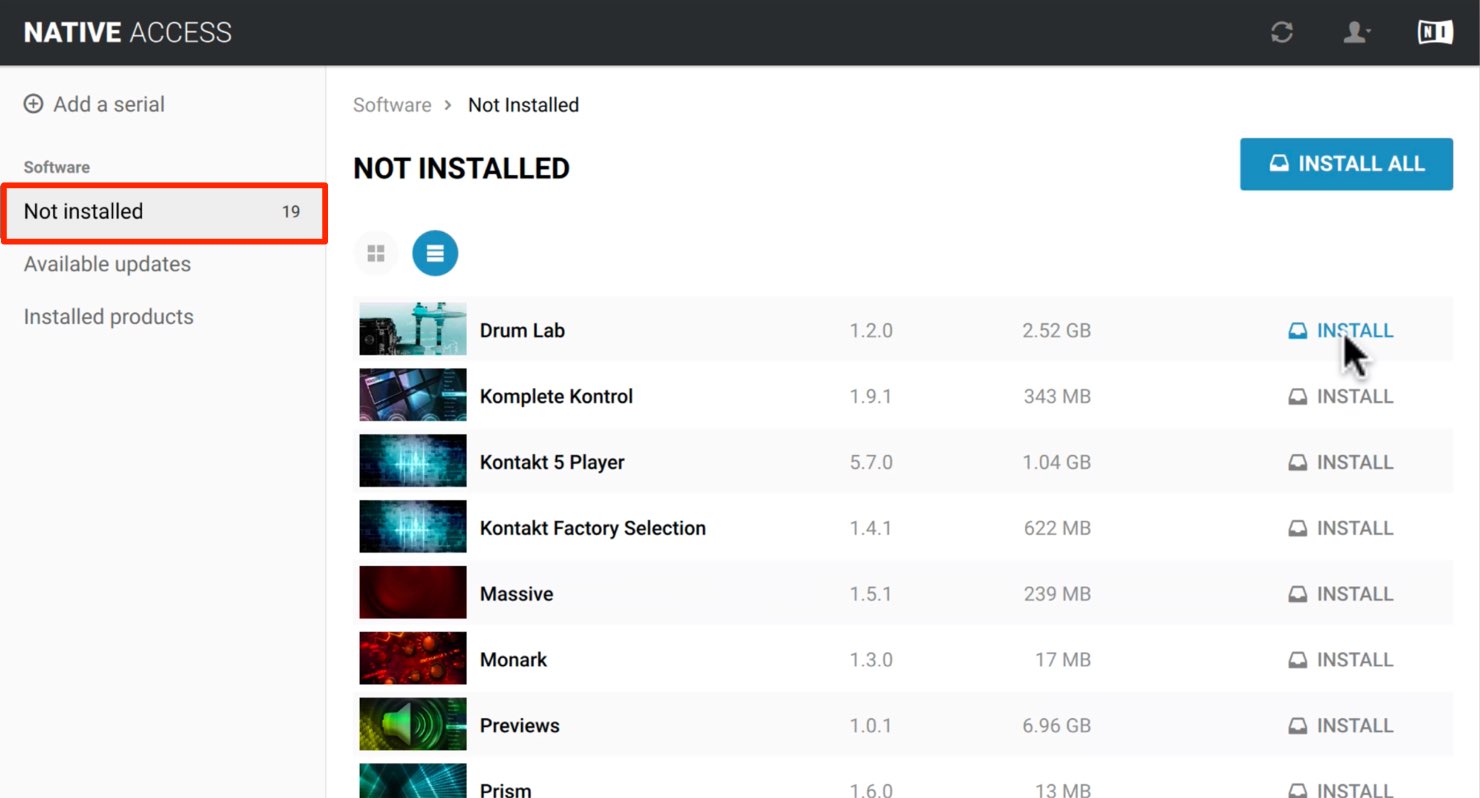1480x798 pixels.
Task: Click the Massive product name
Action: [x=516, y=594]
